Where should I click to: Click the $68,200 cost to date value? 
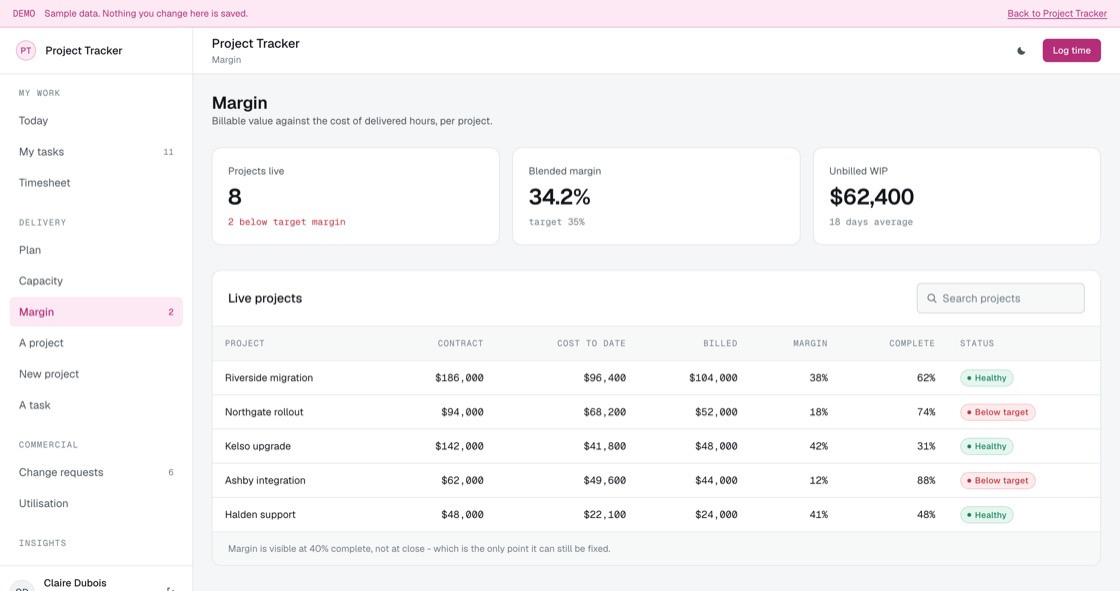click(x=604, y=412)
